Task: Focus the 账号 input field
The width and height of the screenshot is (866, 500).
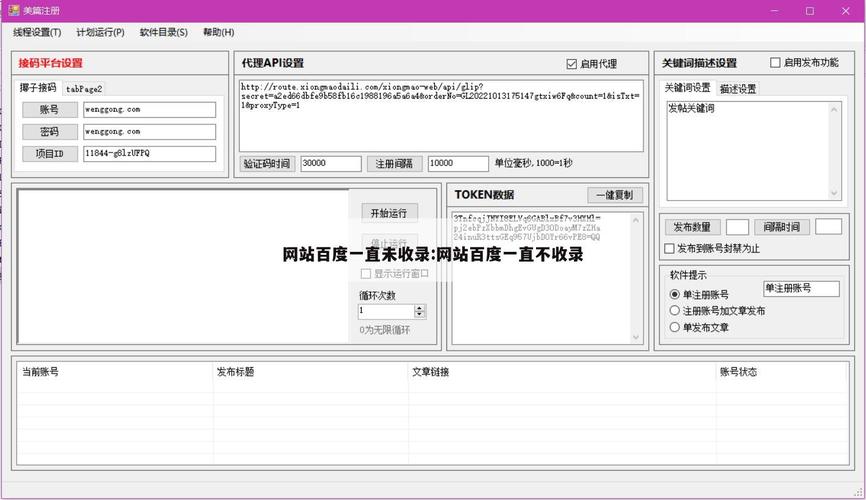Action: pyautogui.click(x=149, y=109)
